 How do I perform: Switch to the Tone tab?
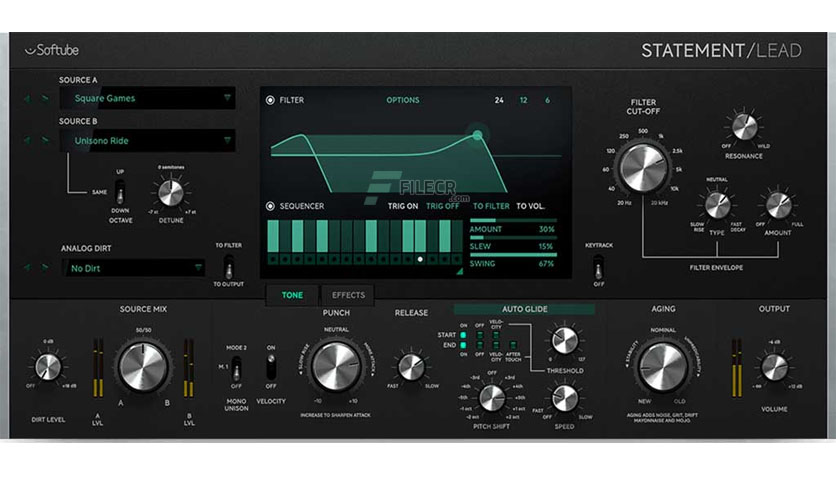292,295
